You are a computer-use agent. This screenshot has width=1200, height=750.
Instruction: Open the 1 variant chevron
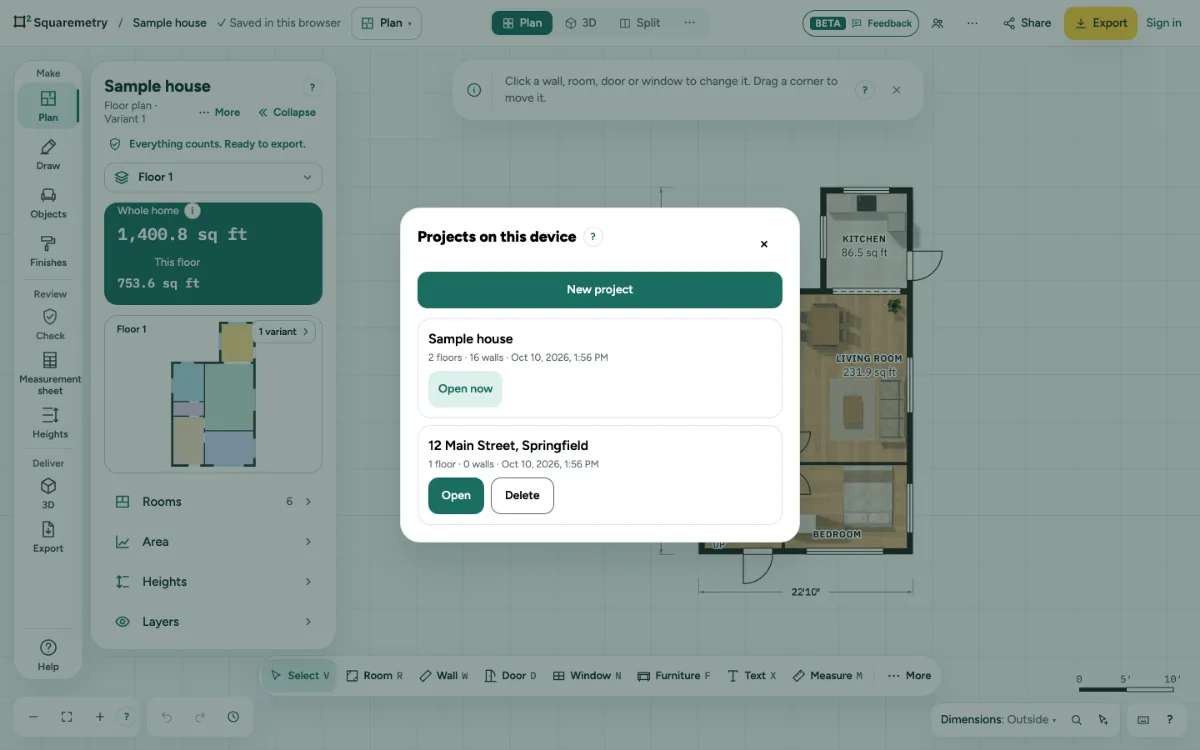pos(284,331)
